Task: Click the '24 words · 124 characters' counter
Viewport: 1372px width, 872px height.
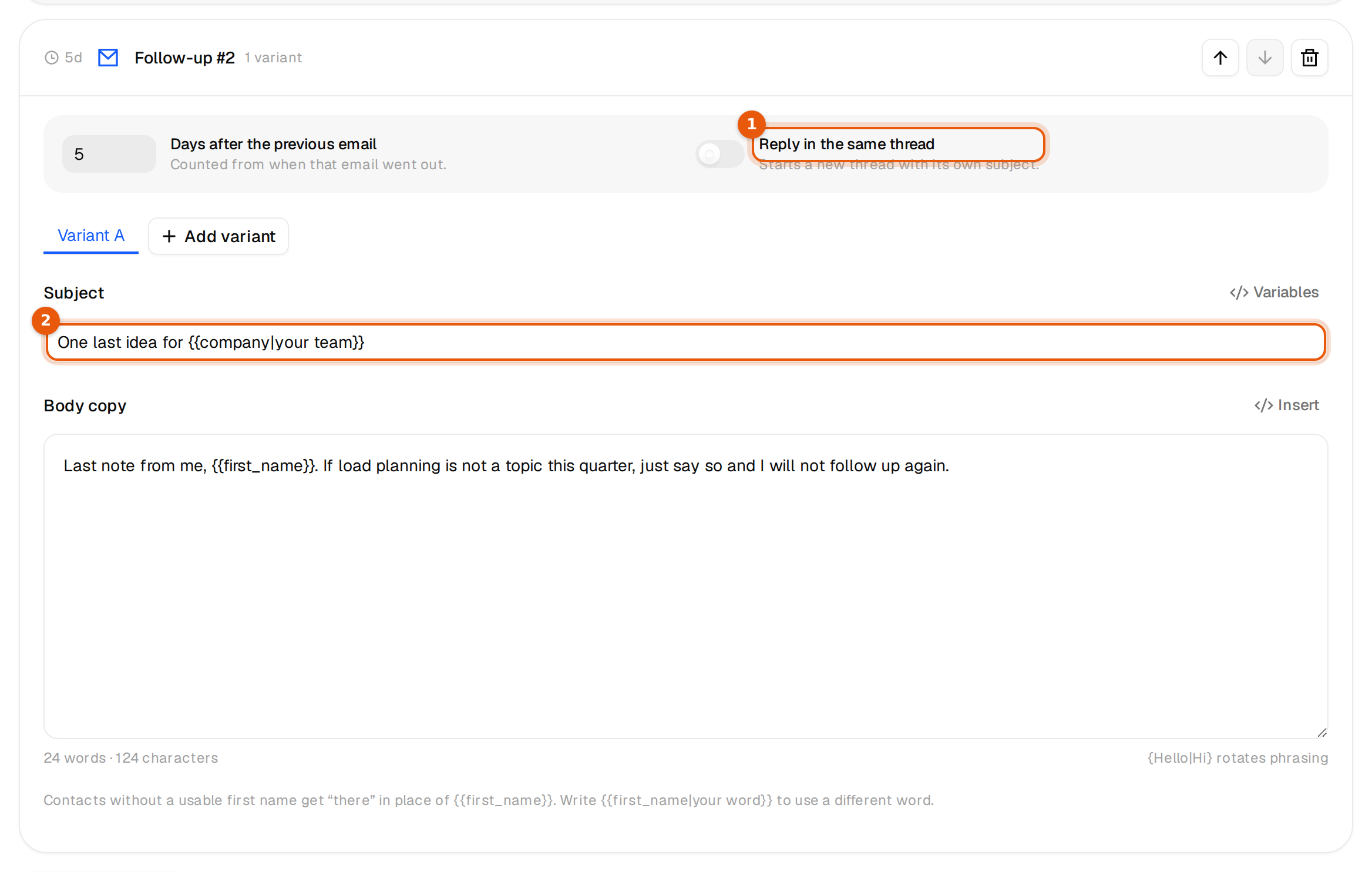Action: pos(130,758)
